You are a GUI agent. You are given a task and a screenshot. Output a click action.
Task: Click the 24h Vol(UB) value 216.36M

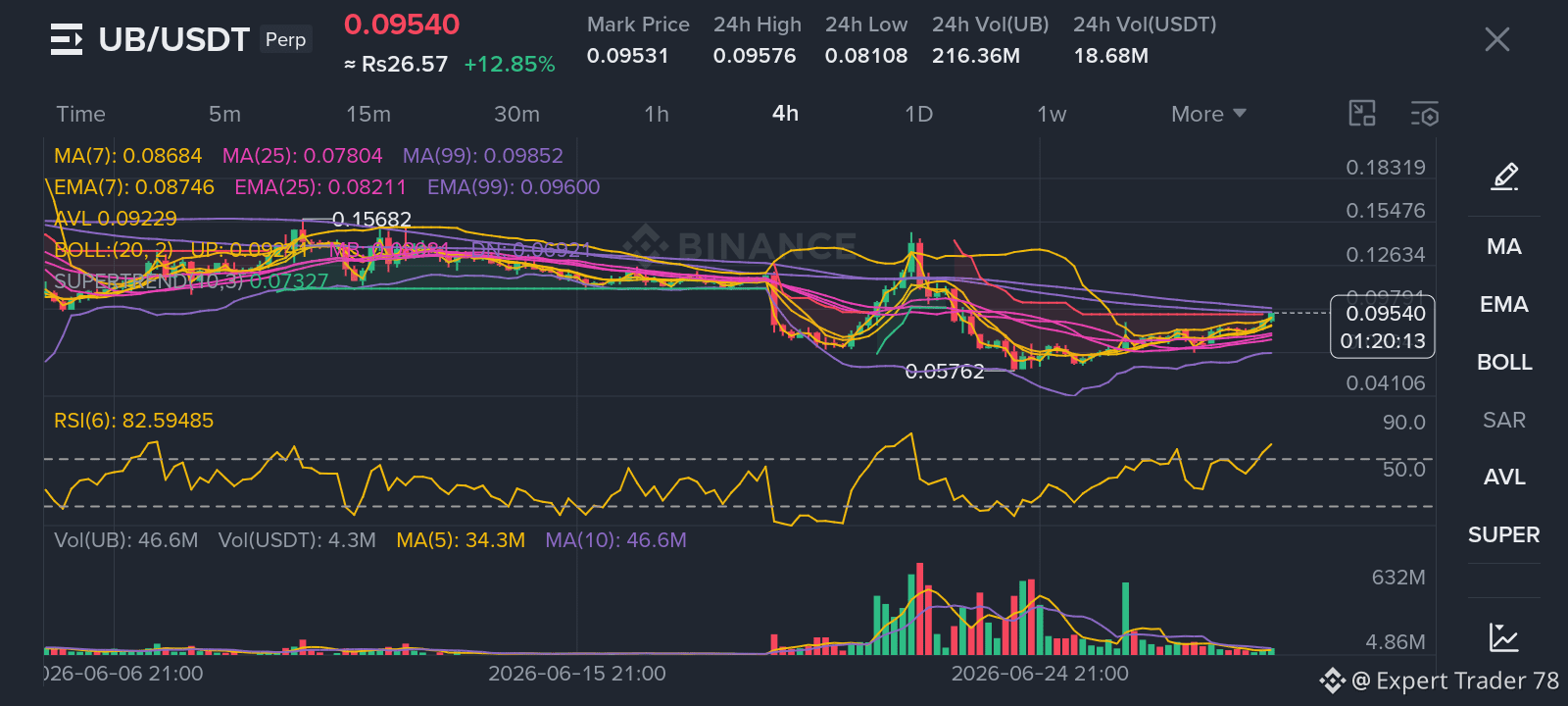click(x=976, y=56)
